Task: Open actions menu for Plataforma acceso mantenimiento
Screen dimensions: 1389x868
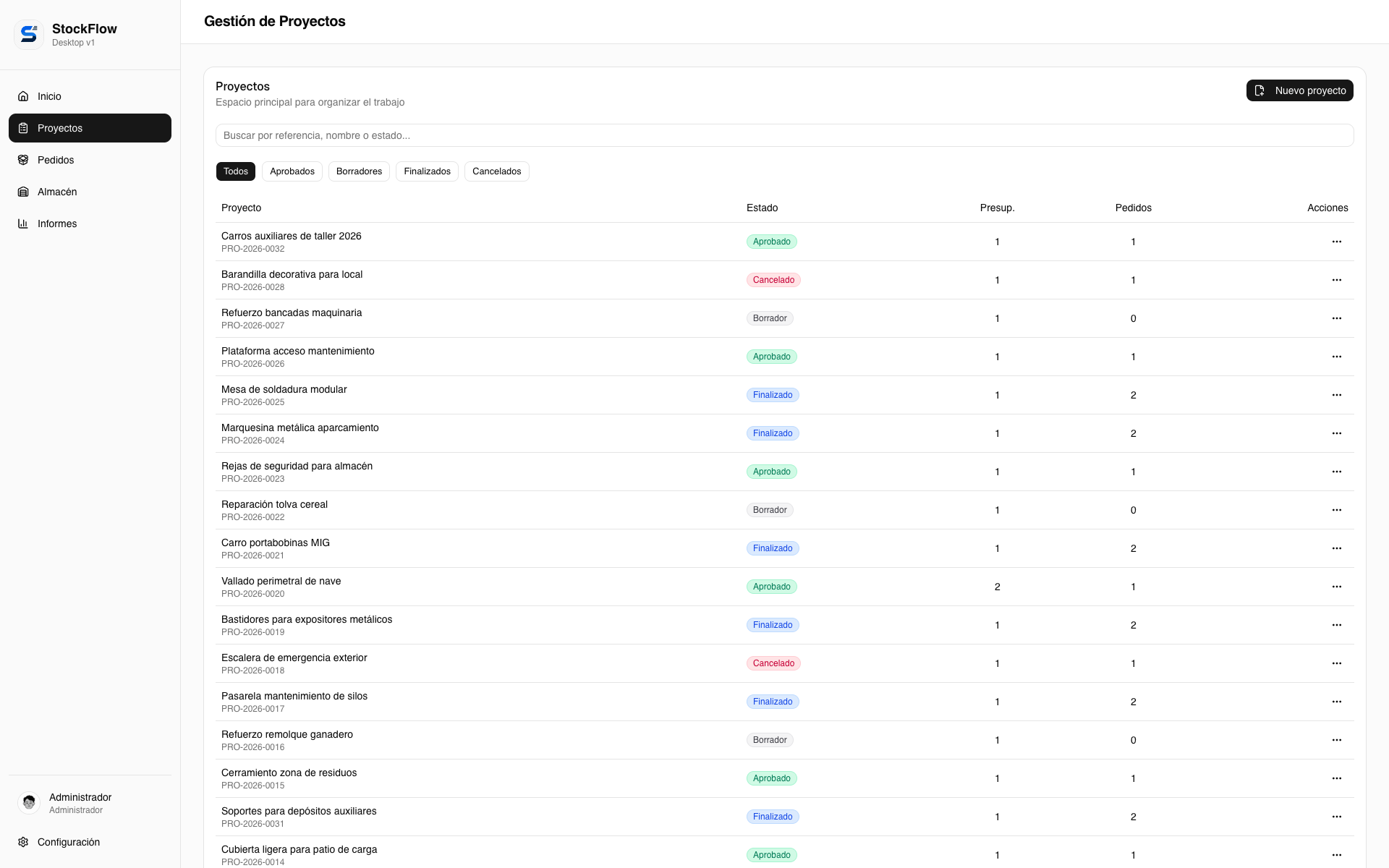Action: (1337, 357)
